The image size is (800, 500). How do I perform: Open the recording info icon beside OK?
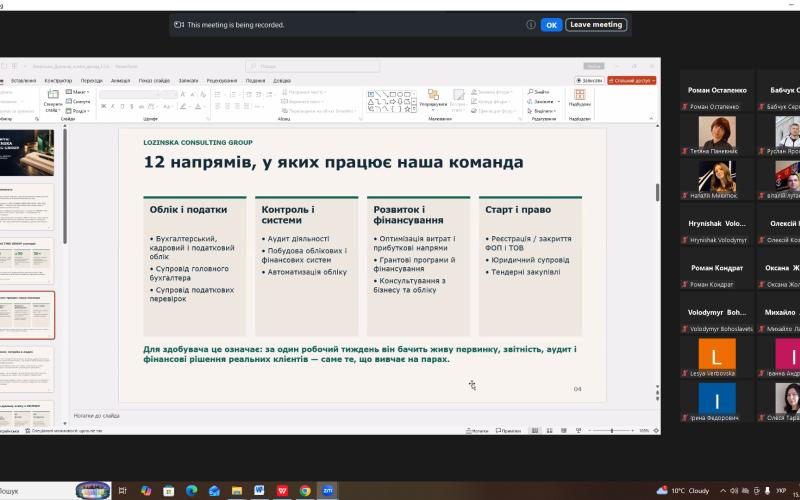pyautogui.click(x=531, y=24)
